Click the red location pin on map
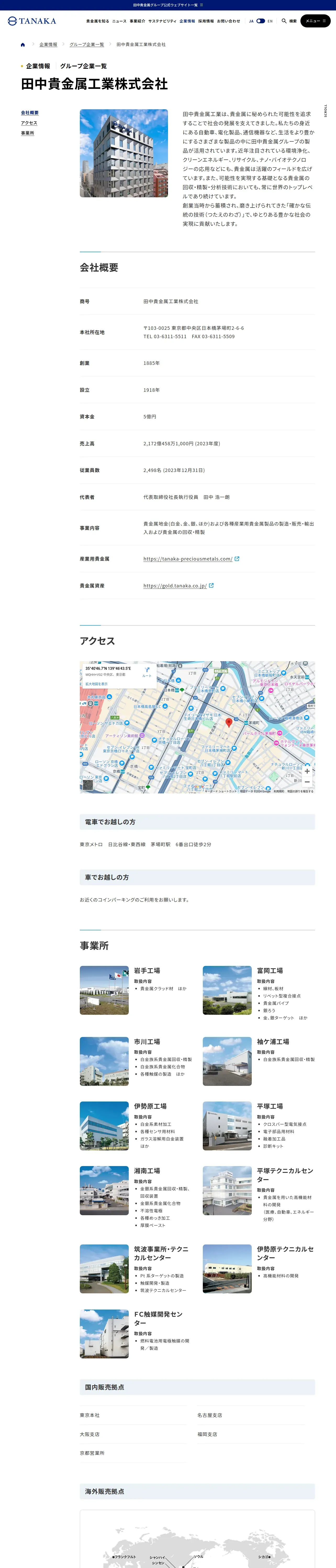 click(229, 723)
